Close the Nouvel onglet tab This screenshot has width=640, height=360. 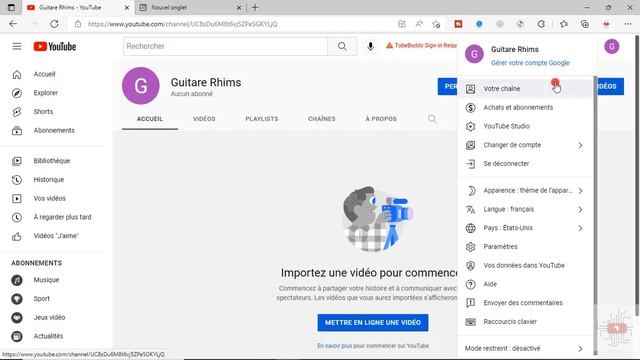[239, 7]
